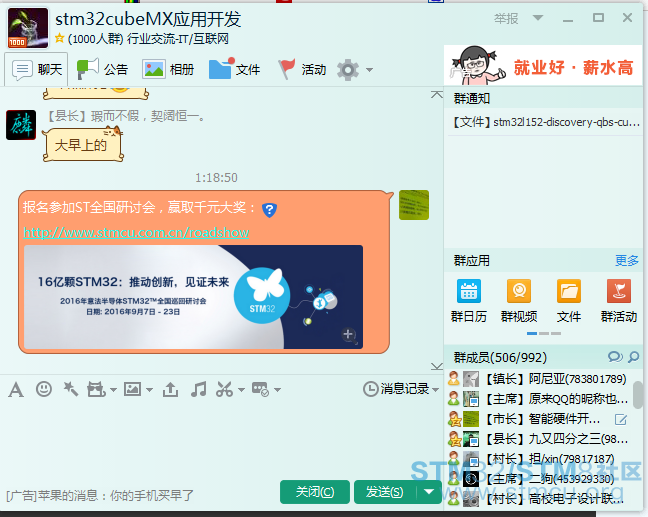Click the window shake icon in input toolbar
648x517 pixels.
[96, 389]
